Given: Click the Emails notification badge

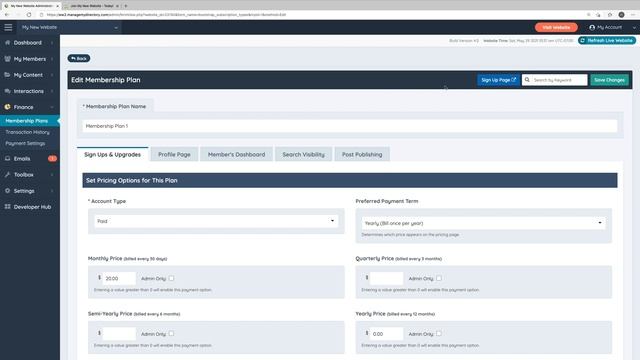Looking at the screenshot, I should [x=52, y=158].
